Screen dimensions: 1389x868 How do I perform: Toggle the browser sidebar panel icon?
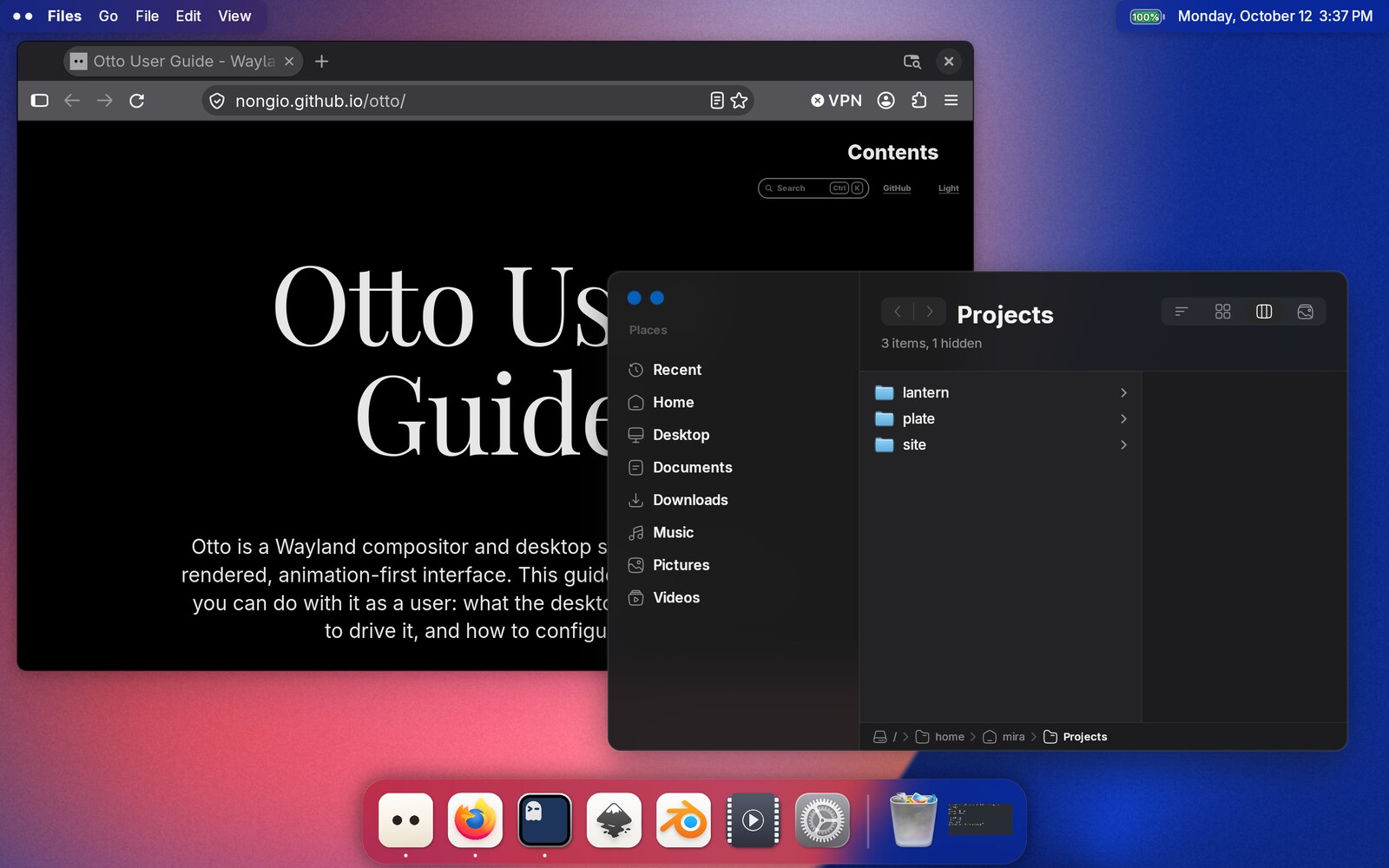pos(39,101)
